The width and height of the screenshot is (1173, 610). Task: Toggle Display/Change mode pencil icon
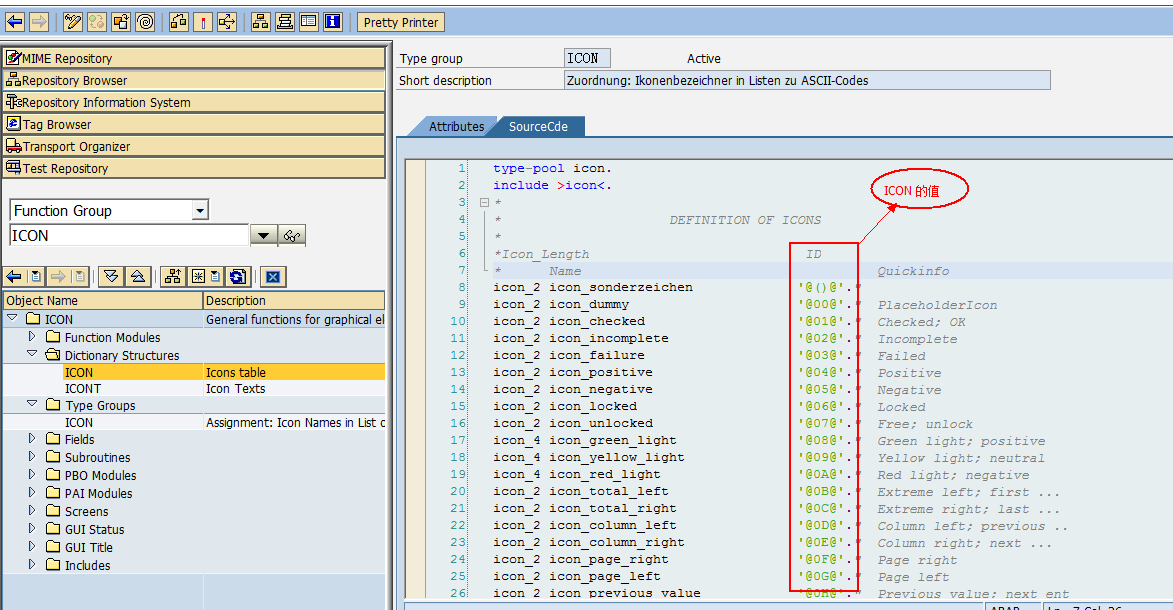click(73, 22)
